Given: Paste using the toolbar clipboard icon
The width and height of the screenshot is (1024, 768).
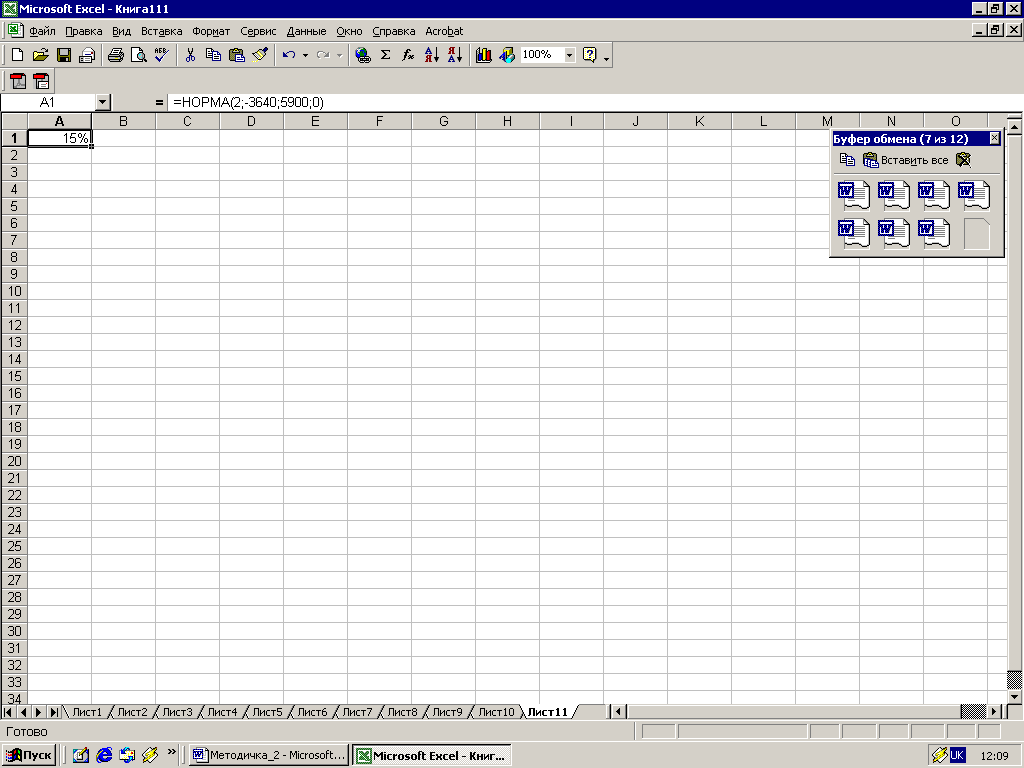Looking at the screenshot, I should [236, 55].
